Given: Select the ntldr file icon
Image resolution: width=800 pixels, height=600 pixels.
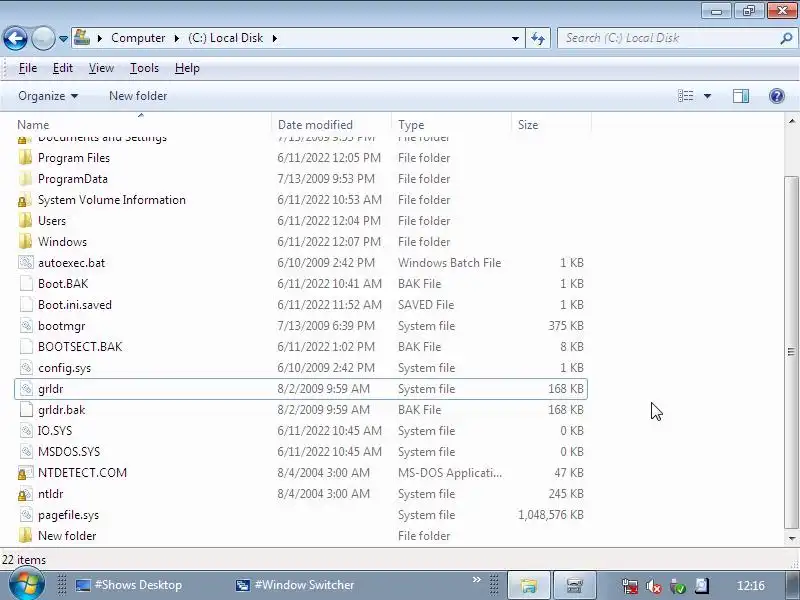Looking at the screenshot, I should pos(26,494).
